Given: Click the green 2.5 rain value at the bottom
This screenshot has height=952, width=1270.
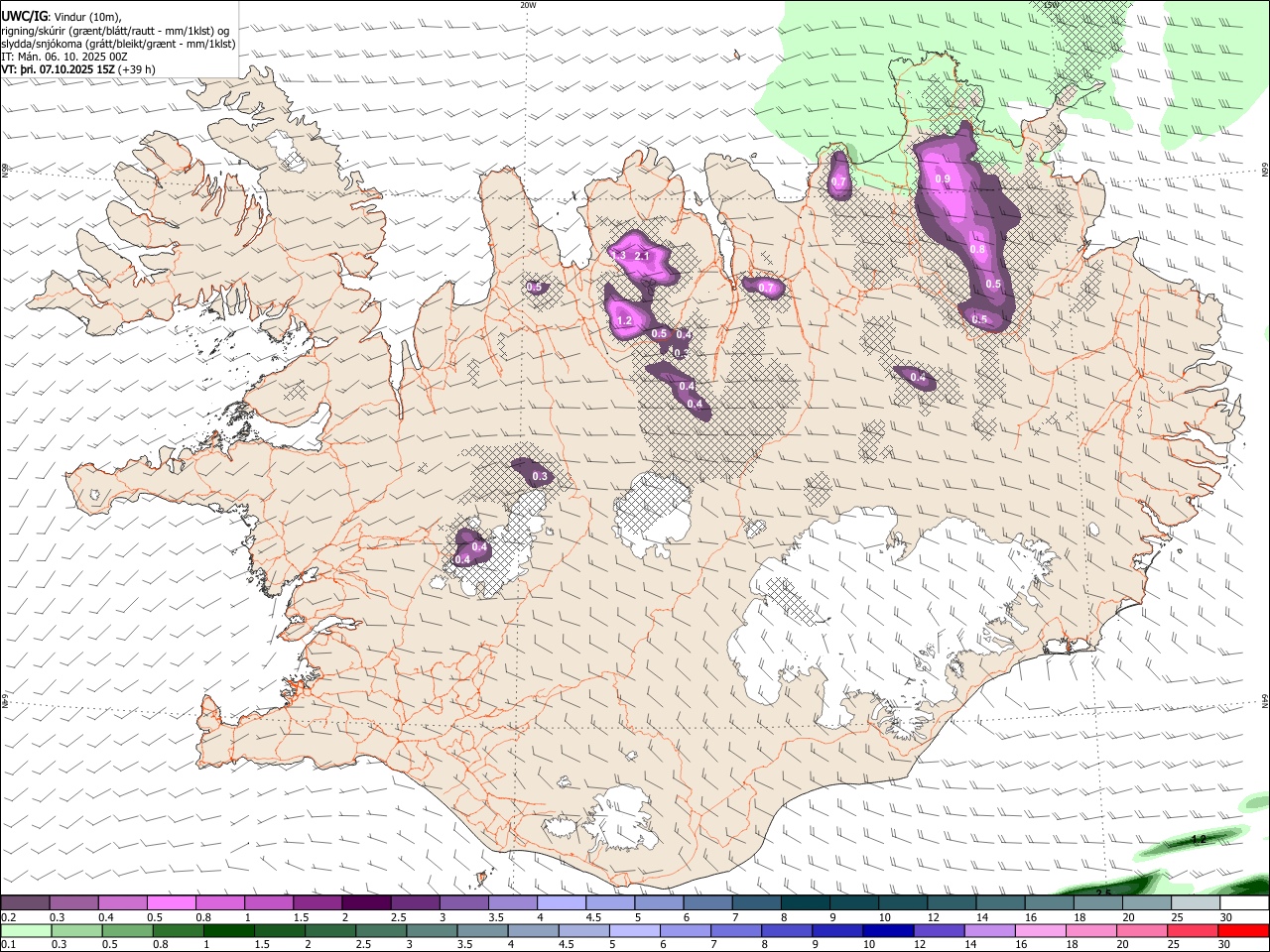Looking at the screenshot, I should [1103, 892].
